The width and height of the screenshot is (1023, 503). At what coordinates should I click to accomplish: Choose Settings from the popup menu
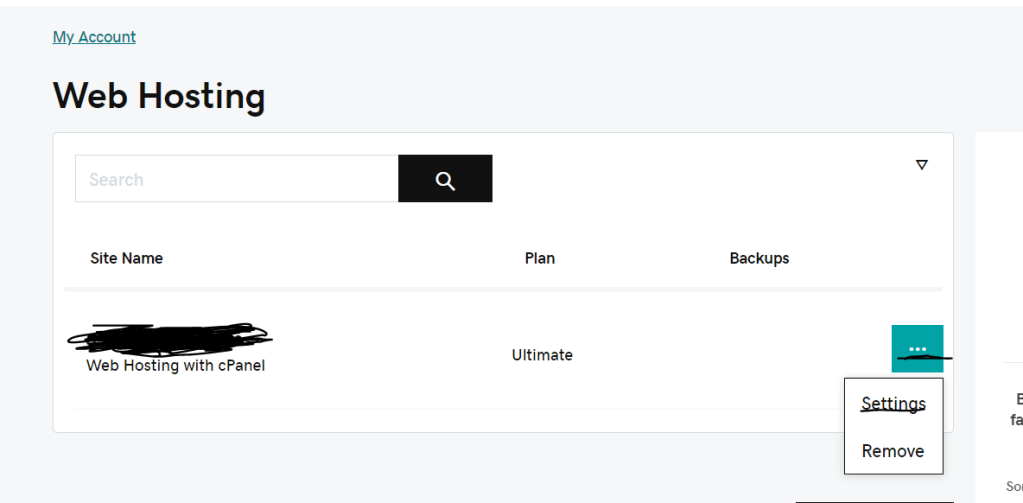tap(893, 404)
